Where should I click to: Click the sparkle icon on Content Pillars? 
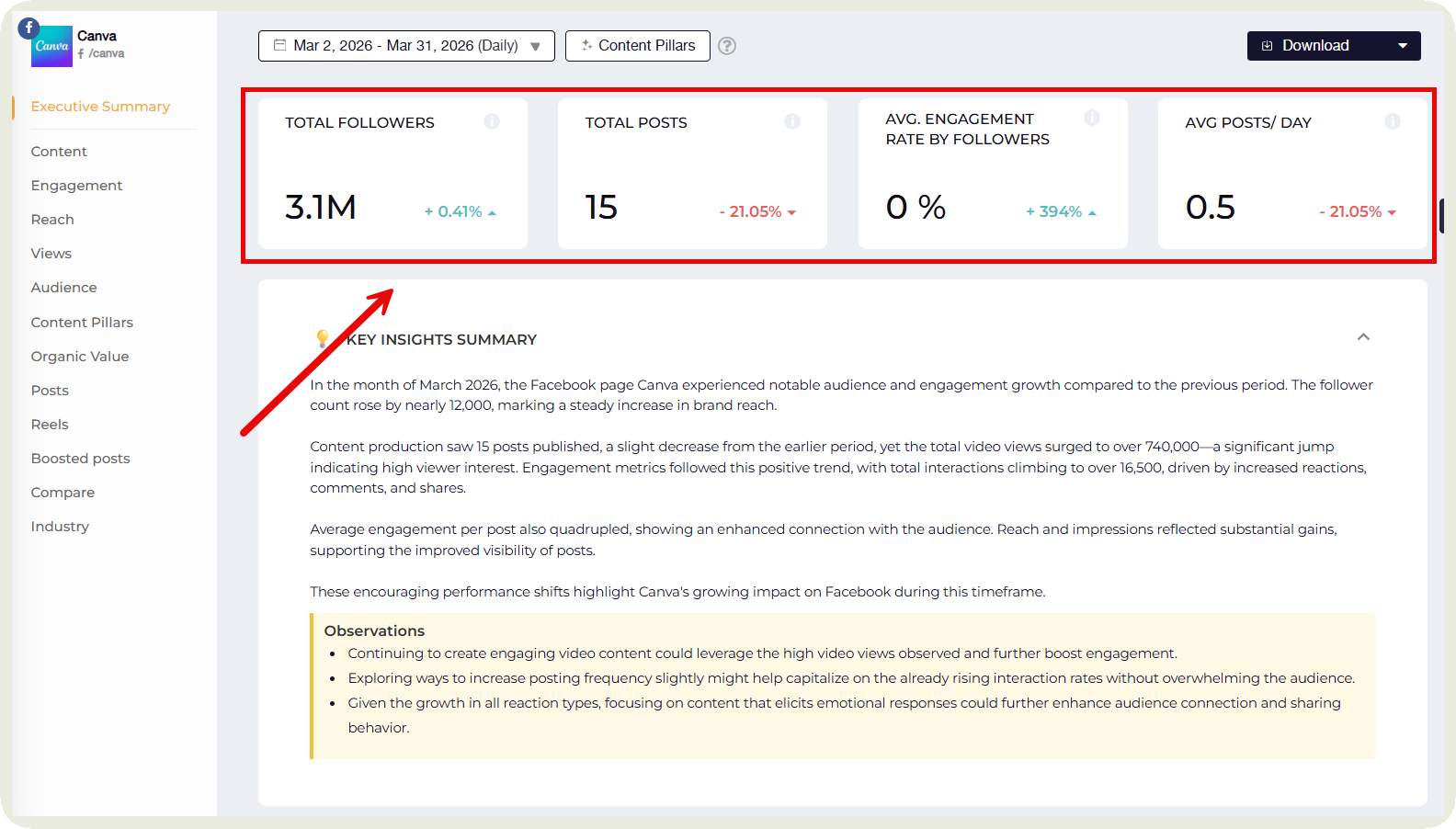[586, 45]
